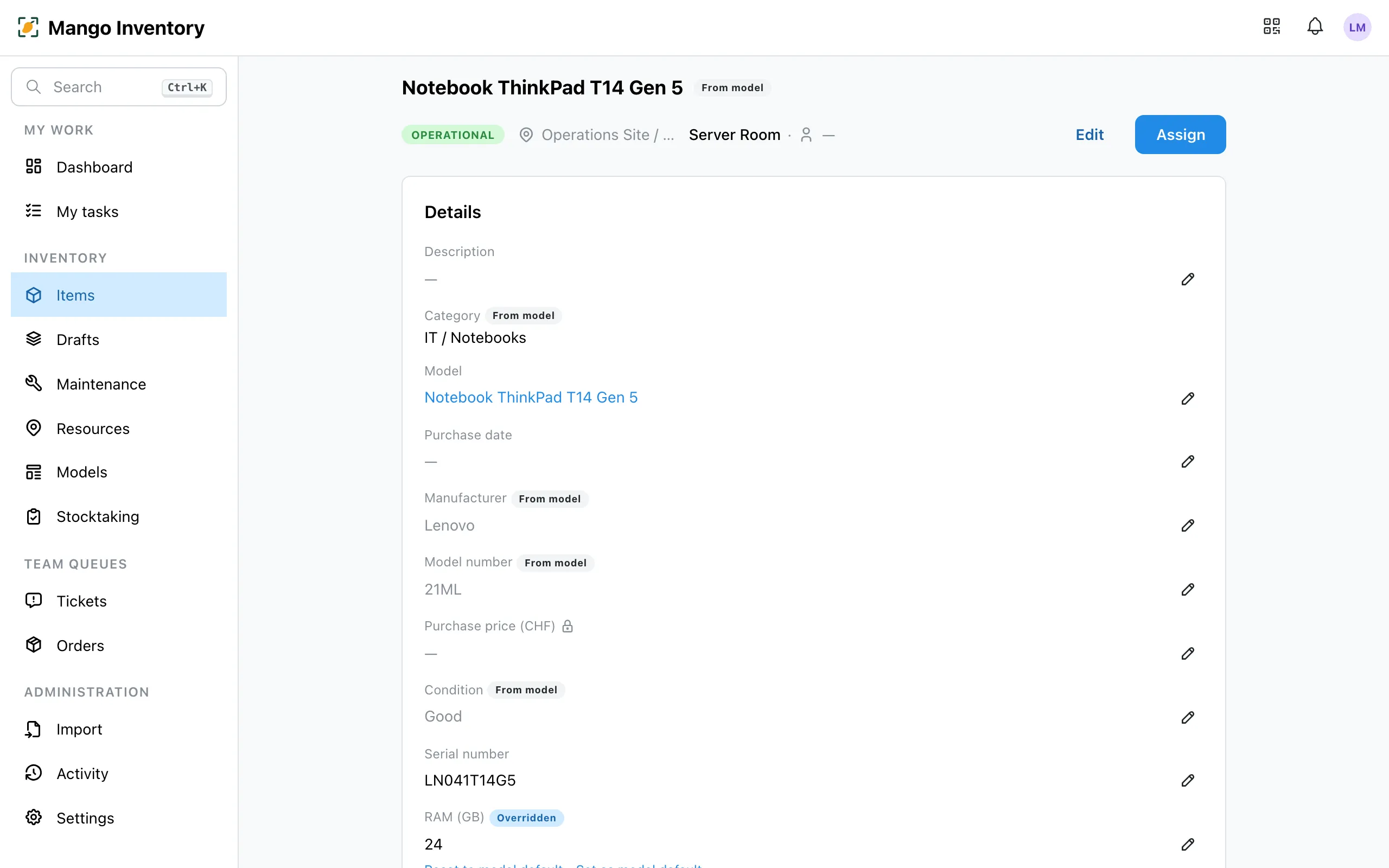Open My tasks page
This screenshot has height=868, width=1389.
click(x=119, y=211)
